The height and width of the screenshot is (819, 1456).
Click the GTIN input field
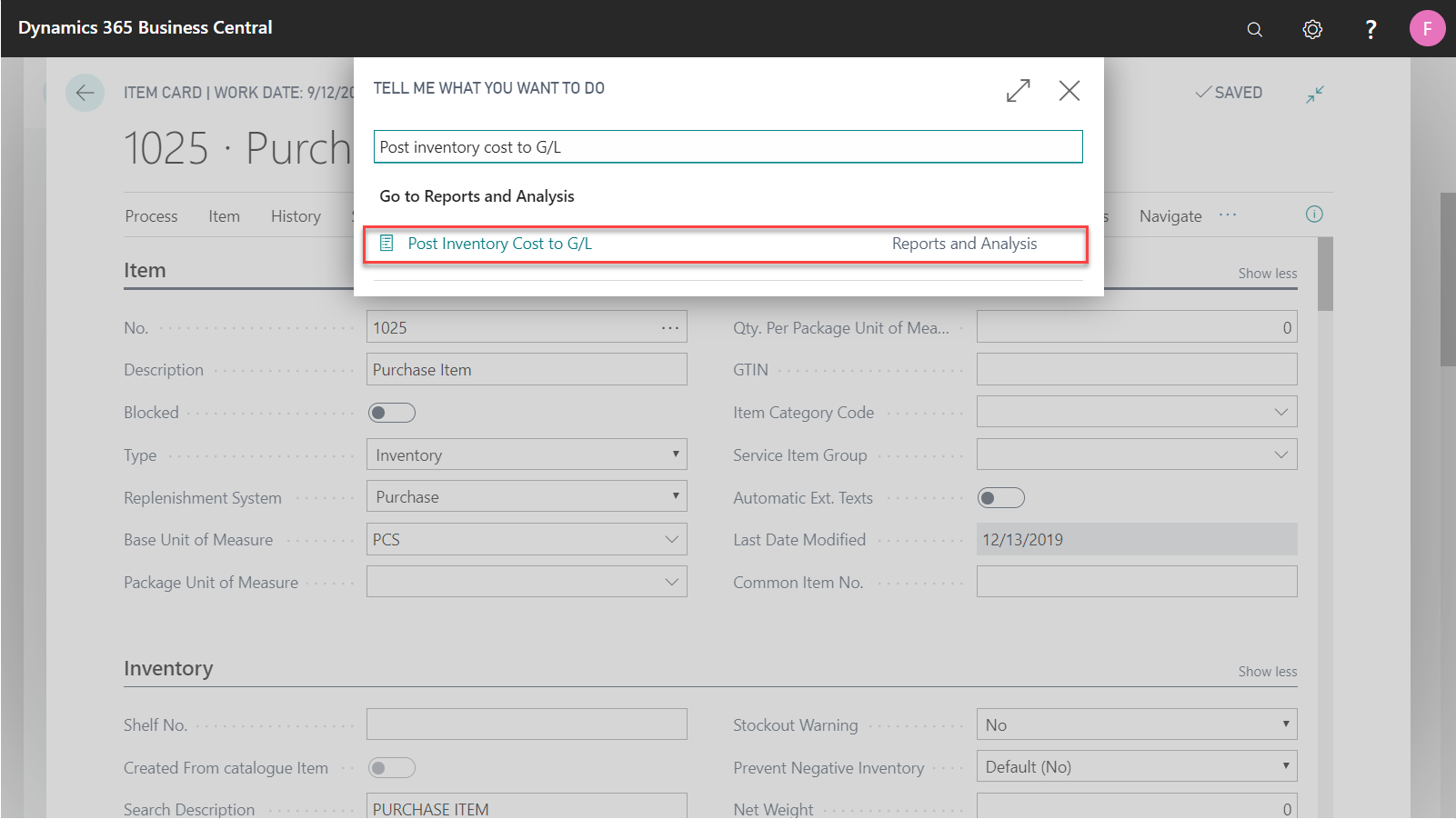click(1137, 369)
